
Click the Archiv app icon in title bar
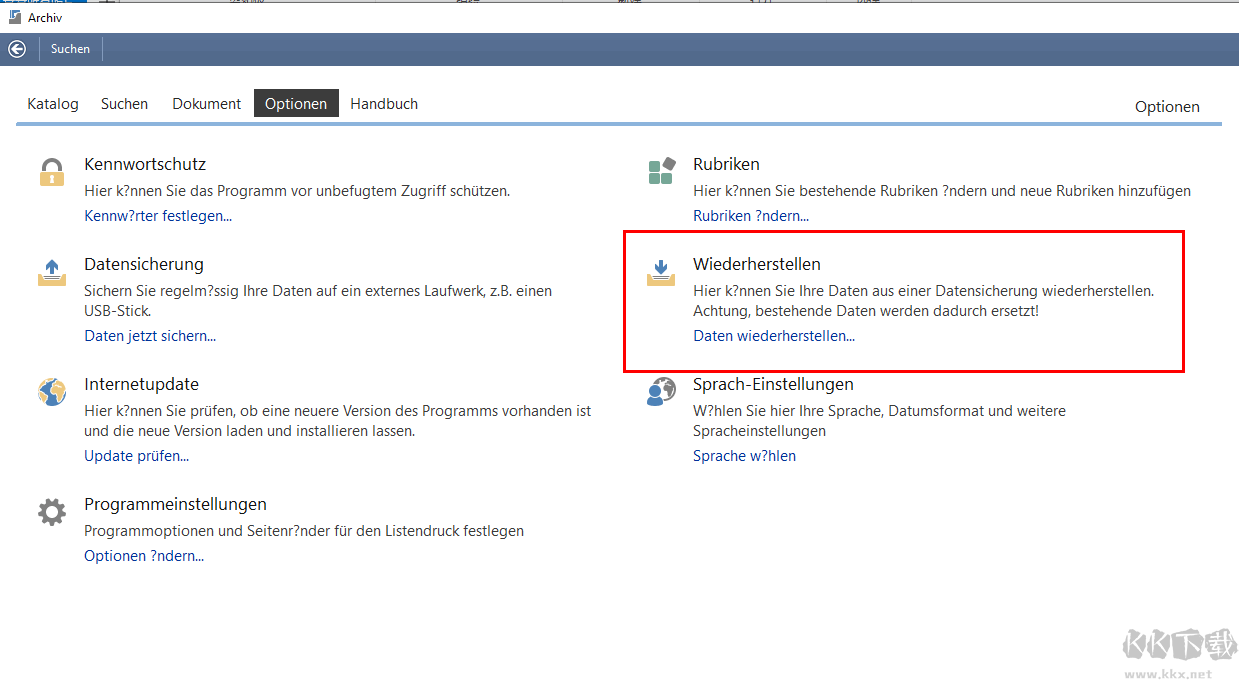point(15,17)
